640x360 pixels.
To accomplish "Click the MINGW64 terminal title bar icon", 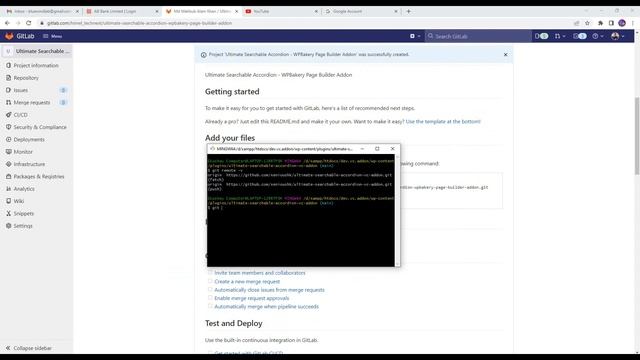I will [212, 149].
